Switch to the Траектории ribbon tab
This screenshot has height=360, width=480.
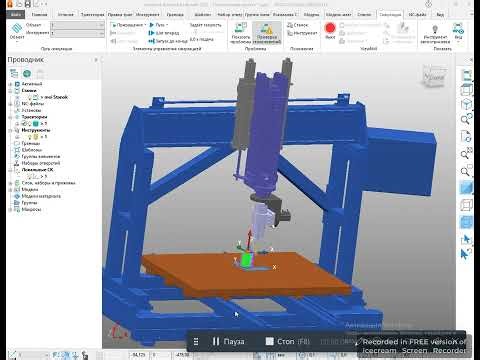[92, 15]
